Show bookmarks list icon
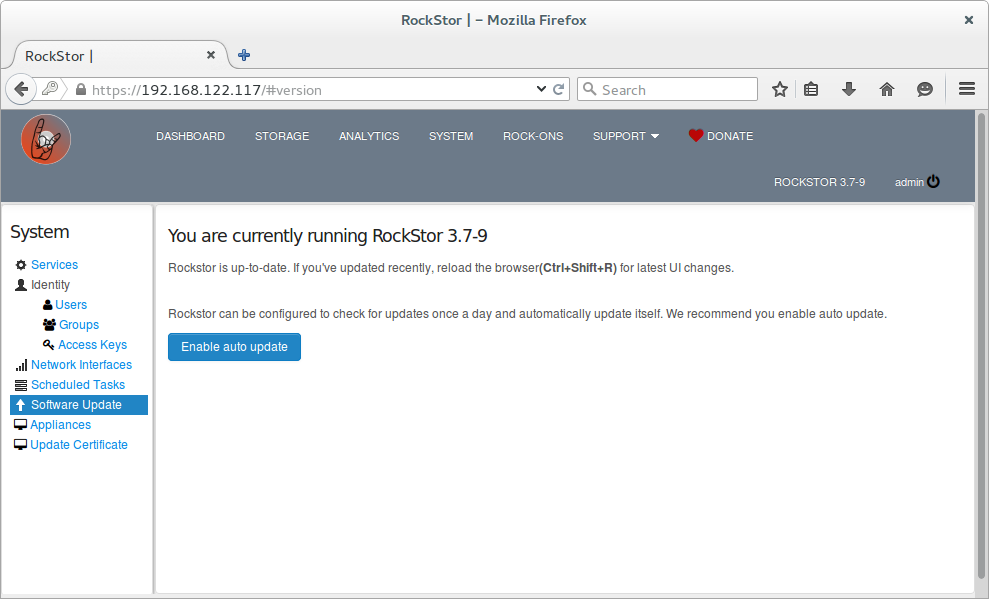 [x=811, y=90]
